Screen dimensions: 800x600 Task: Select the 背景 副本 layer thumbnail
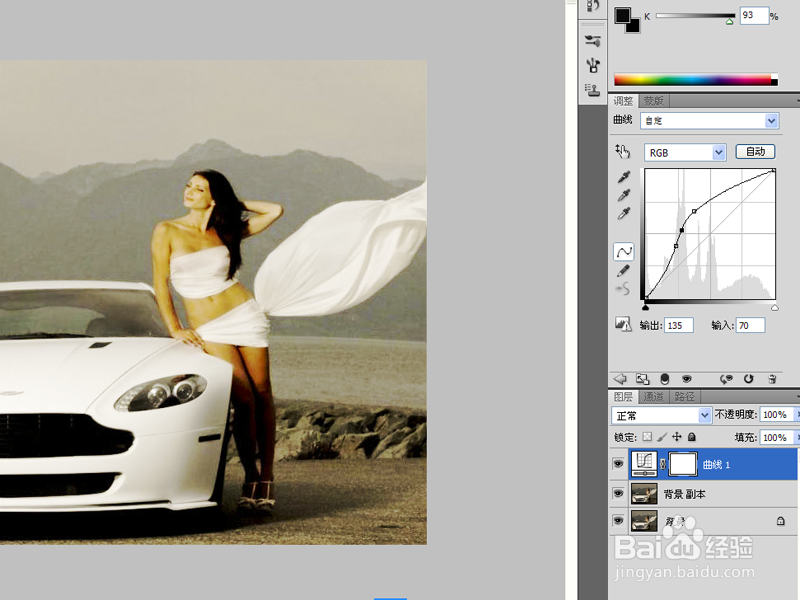pos(644,493)
